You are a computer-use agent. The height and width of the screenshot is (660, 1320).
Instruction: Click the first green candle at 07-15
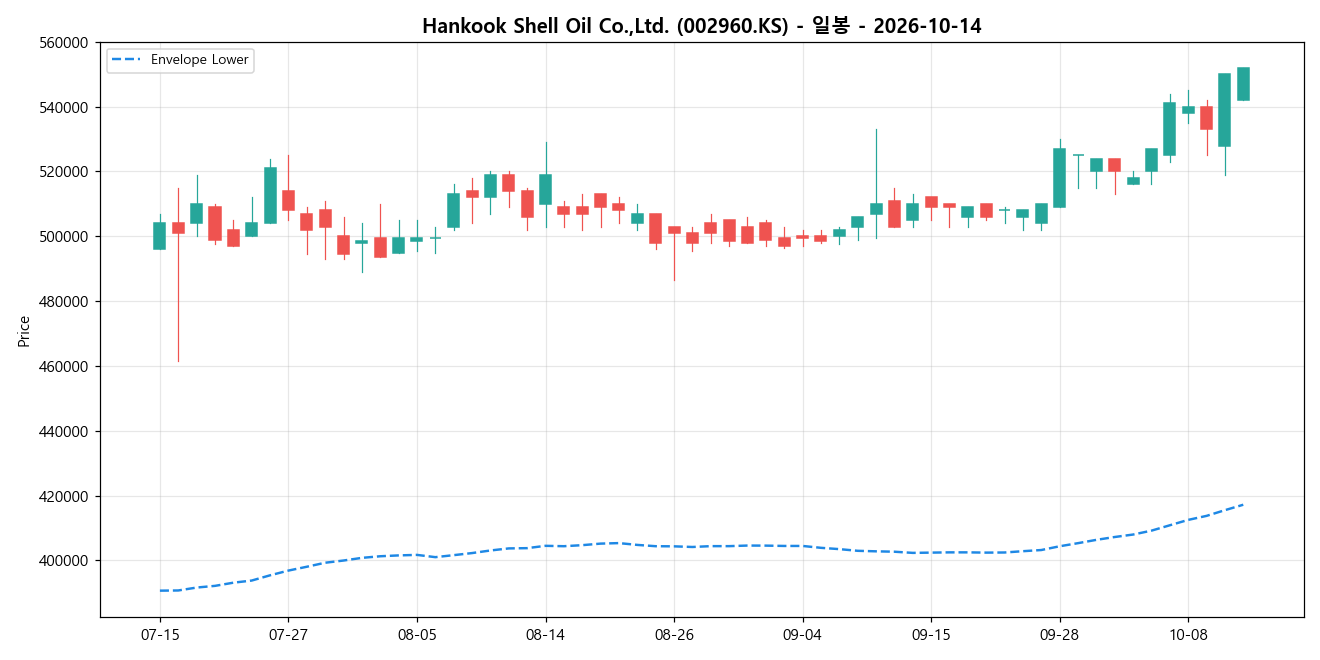[x=160, y=236]
